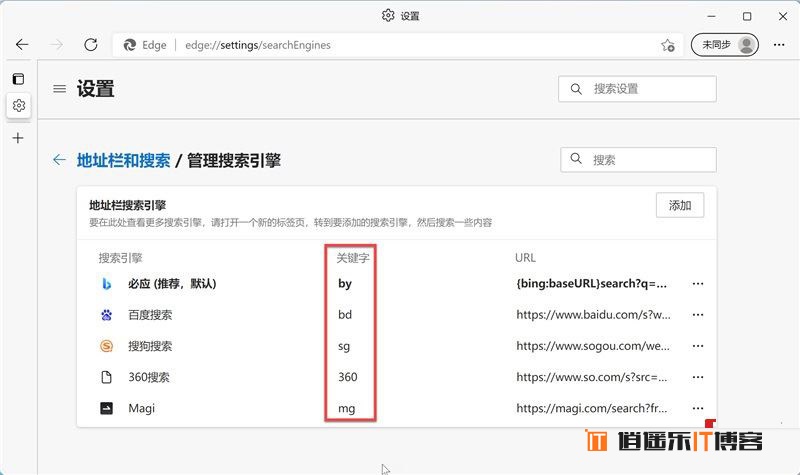This screenshot has height=475, width=800.
Task: Go back with the browser back arrow
Action: pyautogui.click(x=22, y=45)
